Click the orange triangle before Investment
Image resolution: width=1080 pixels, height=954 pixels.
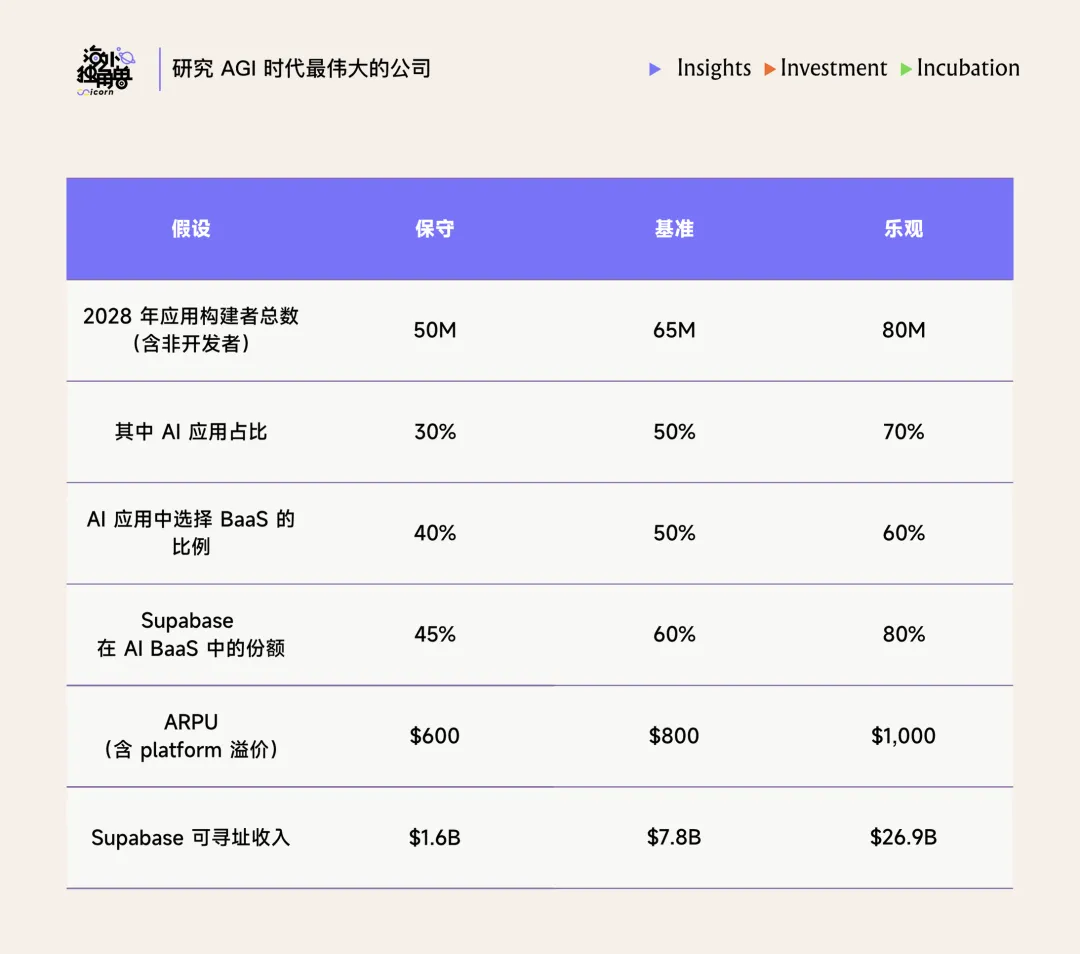[770, 69]
